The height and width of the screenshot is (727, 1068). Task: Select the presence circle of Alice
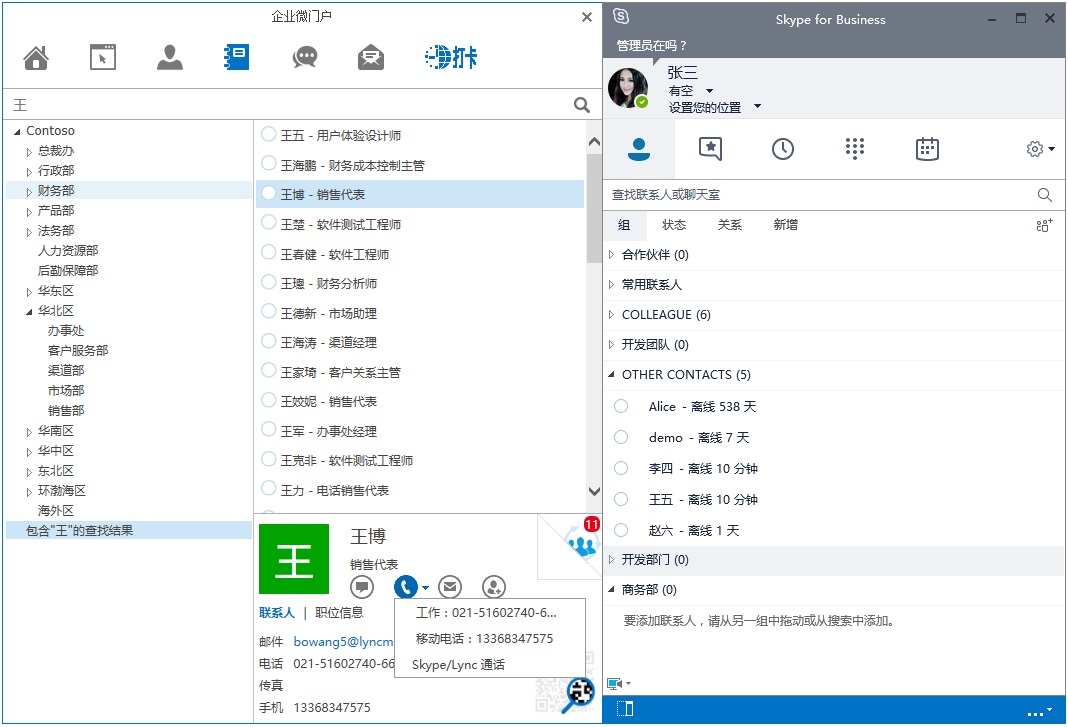(621, 406)
